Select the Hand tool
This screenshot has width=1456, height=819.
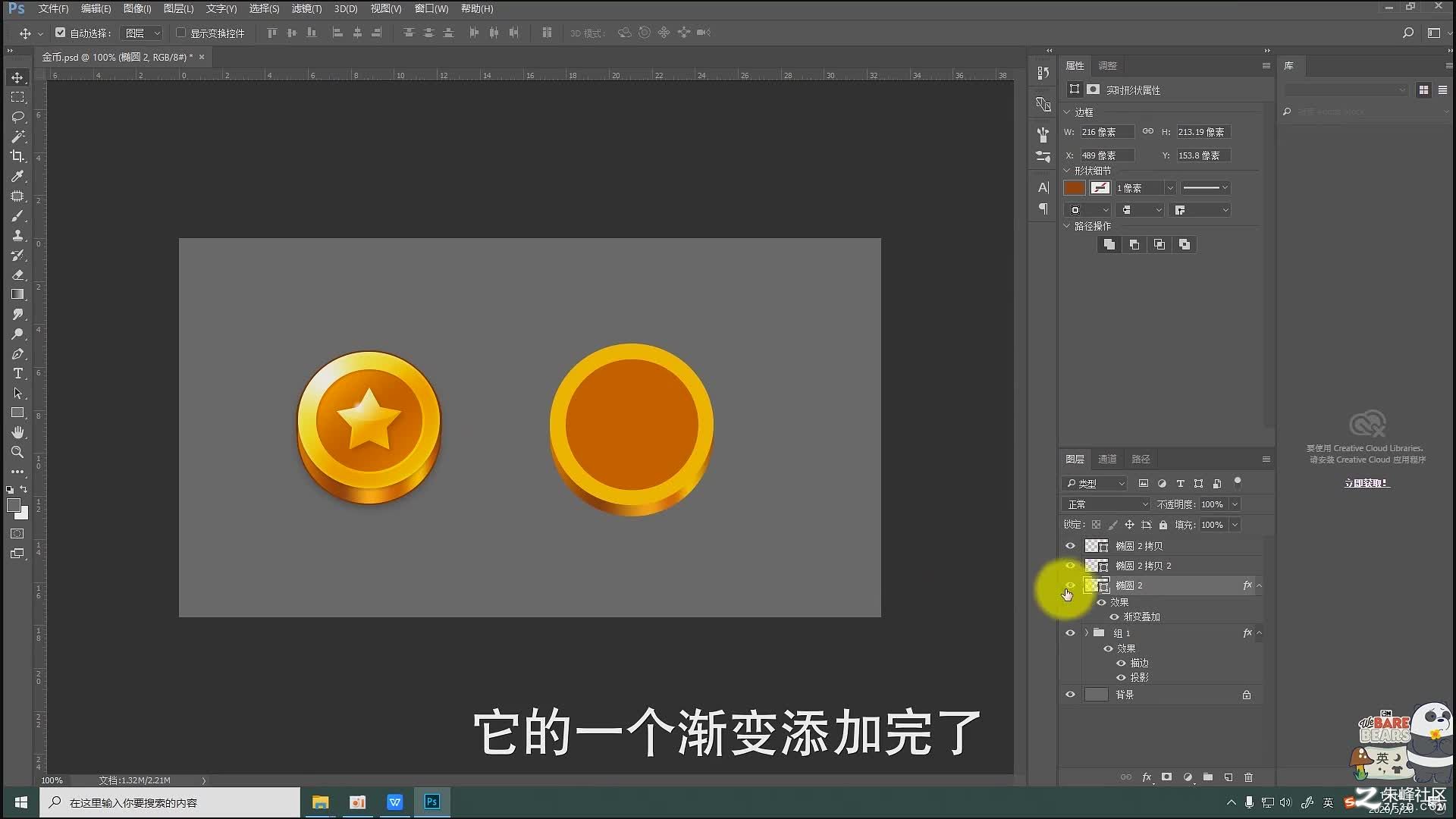coord(17,432)
